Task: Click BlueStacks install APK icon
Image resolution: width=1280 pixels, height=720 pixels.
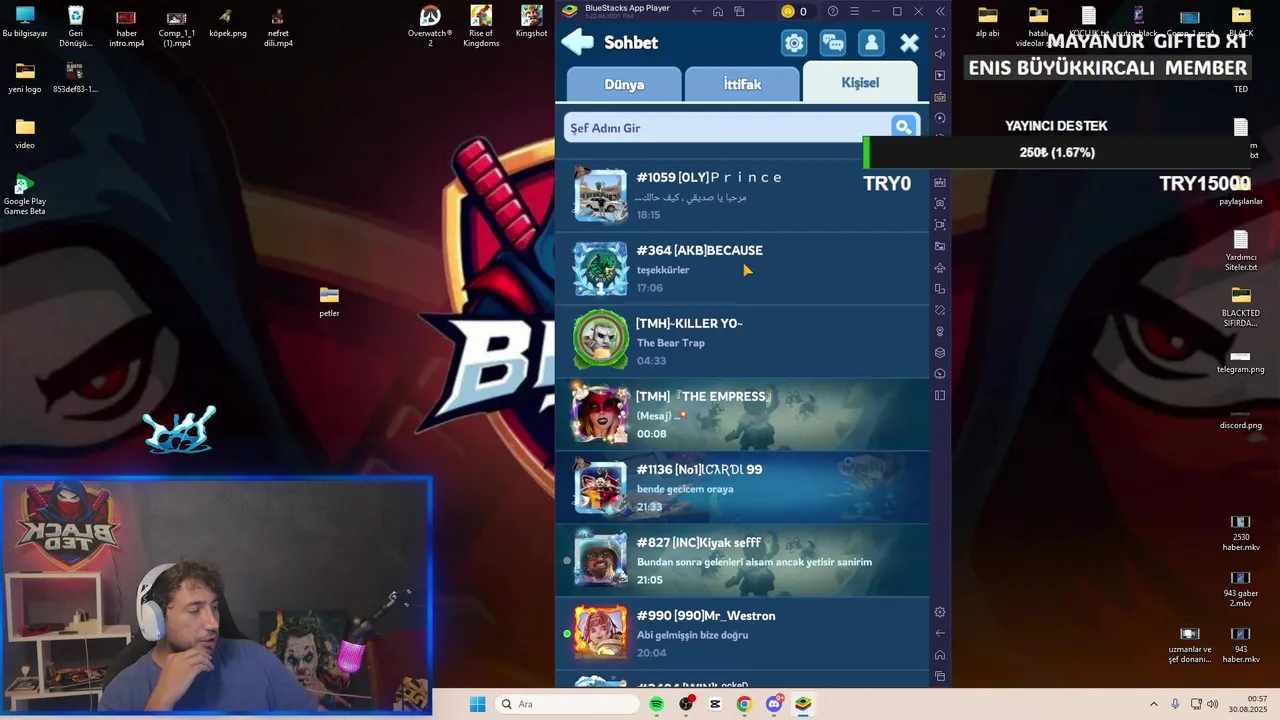Action: coord(940,182)
